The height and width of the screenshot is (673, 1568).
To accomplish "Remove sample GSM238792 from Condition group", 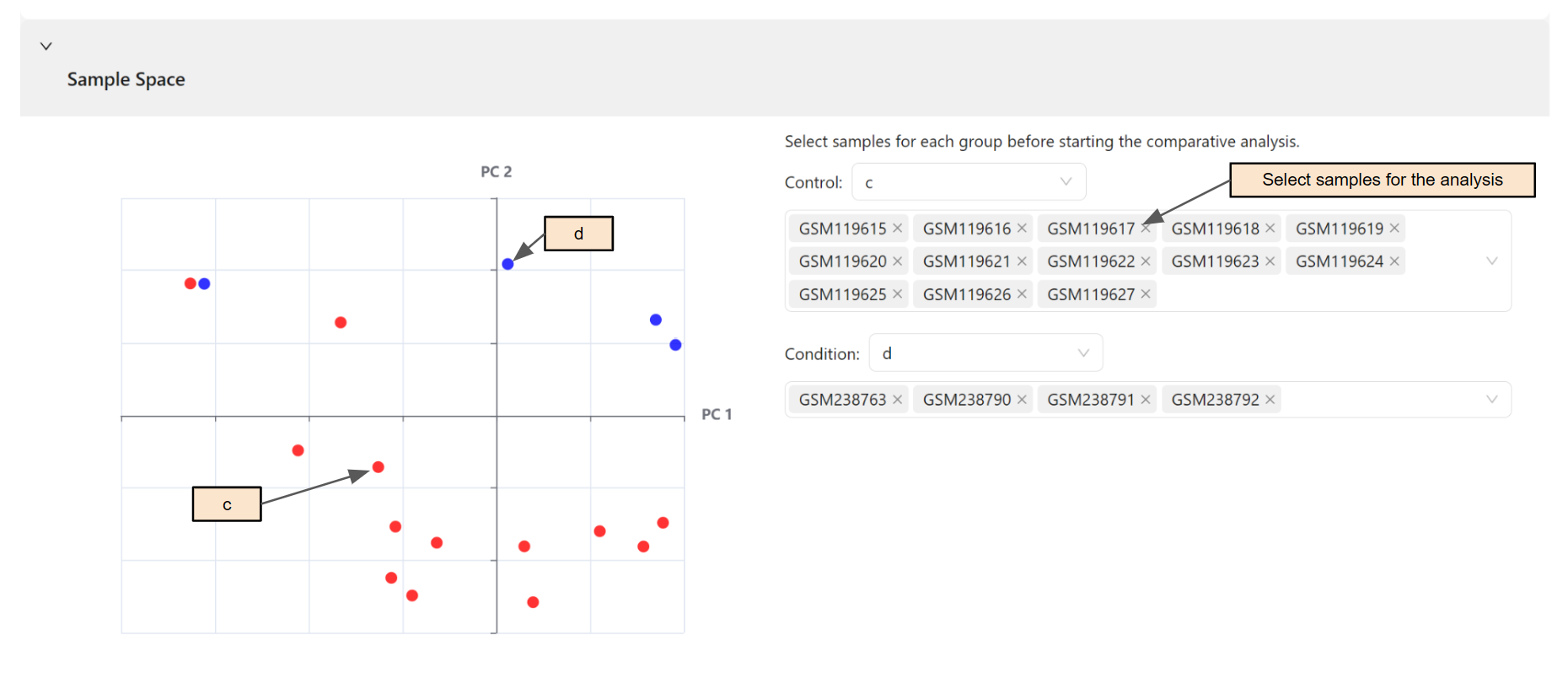I will (1270, 399).
